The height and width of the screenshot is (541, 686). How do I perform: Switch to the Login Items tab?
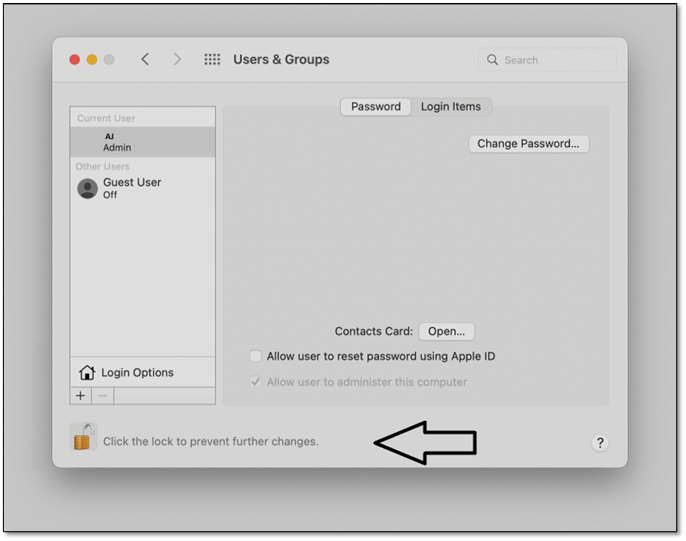pos(450,107)
